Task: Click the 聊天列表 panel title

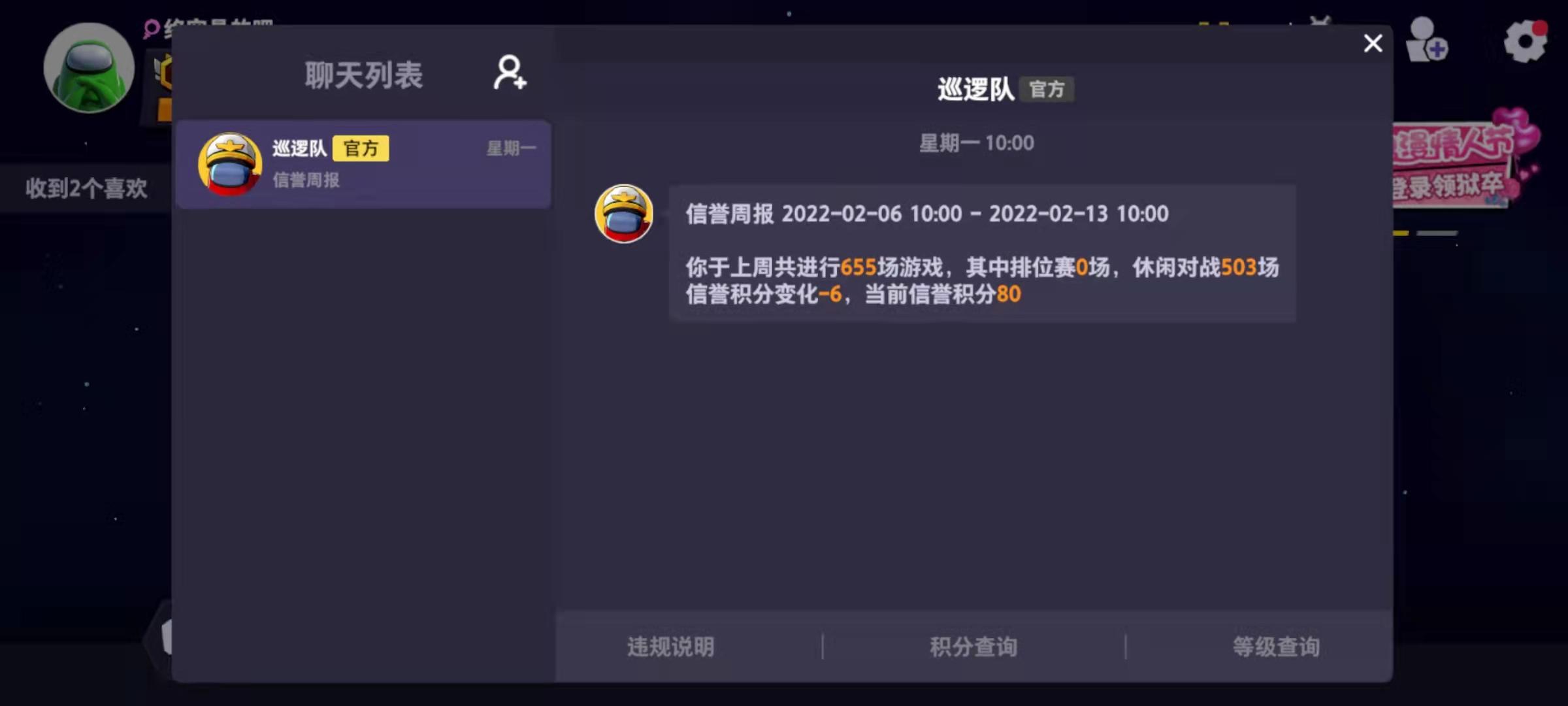Action: tap(364, 75)
